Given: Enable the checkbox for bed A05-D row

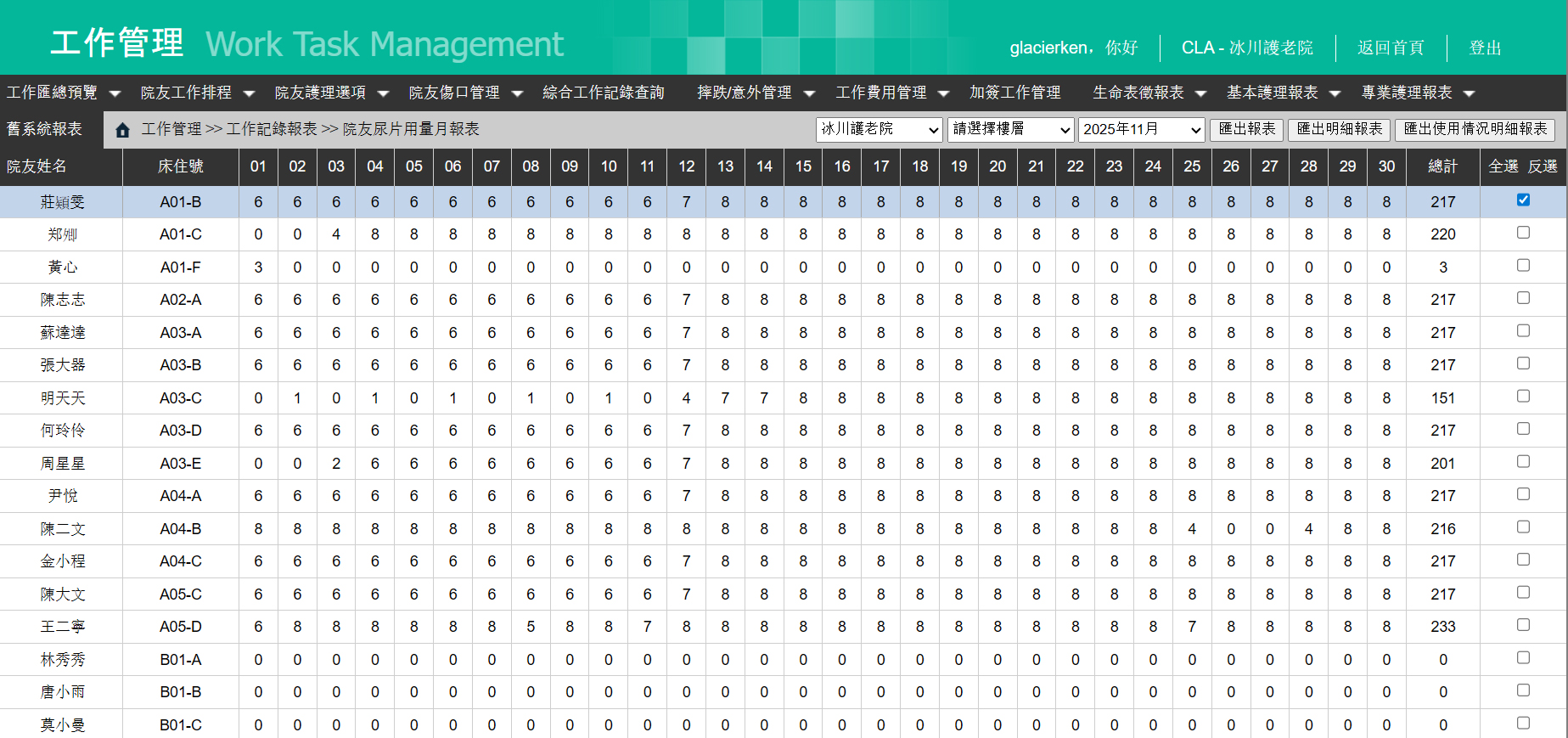Looking at the screenshot, I should pyautogui.click(x=1523, y=625).
